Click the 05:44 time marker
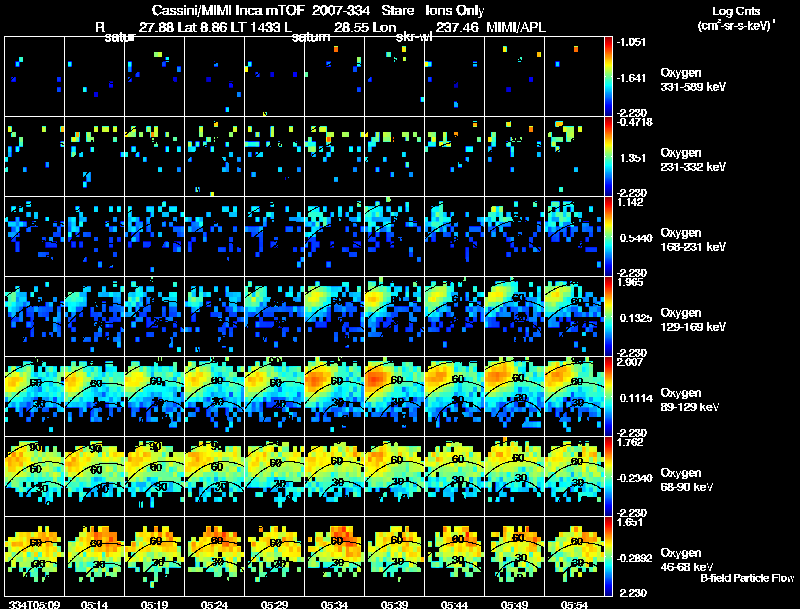Image resolution: width=800 pixels, height=609 pixels. coord(455,604)
